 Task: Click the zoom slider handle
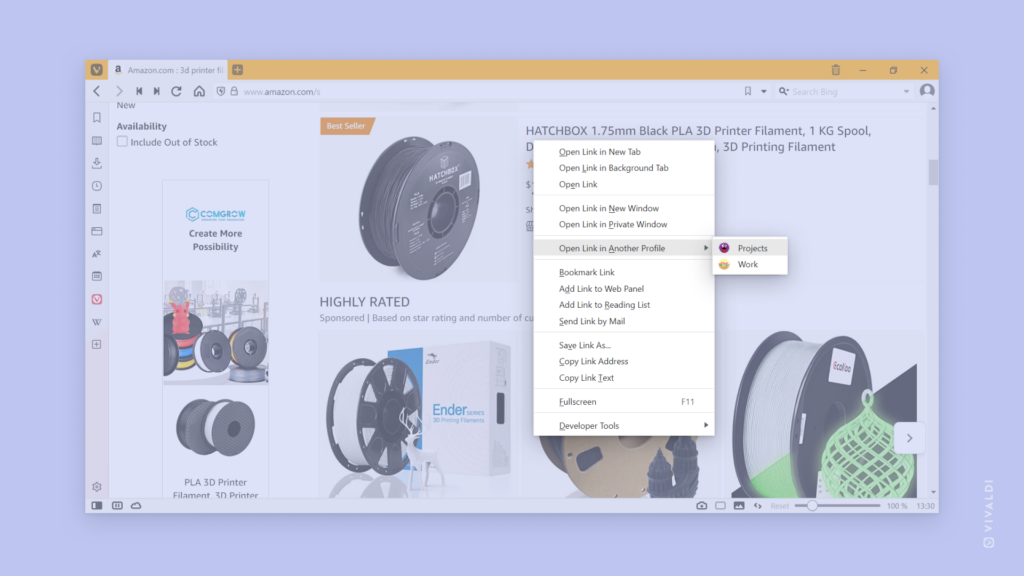point(812,505)
